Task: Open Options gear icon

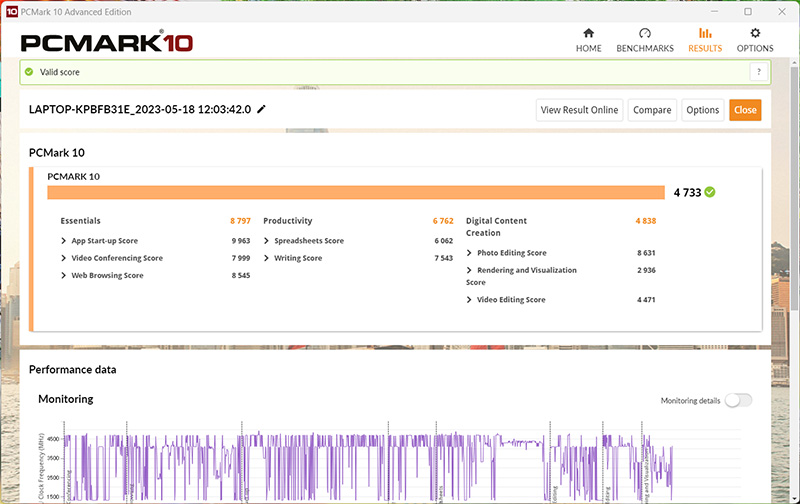Action: coord(755,33)
